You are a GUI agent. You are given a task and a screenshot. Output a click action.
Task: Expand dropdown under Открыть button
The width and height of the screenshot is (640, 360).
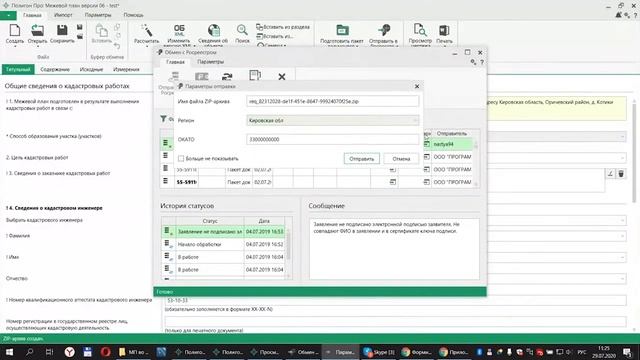click(37, 46)
